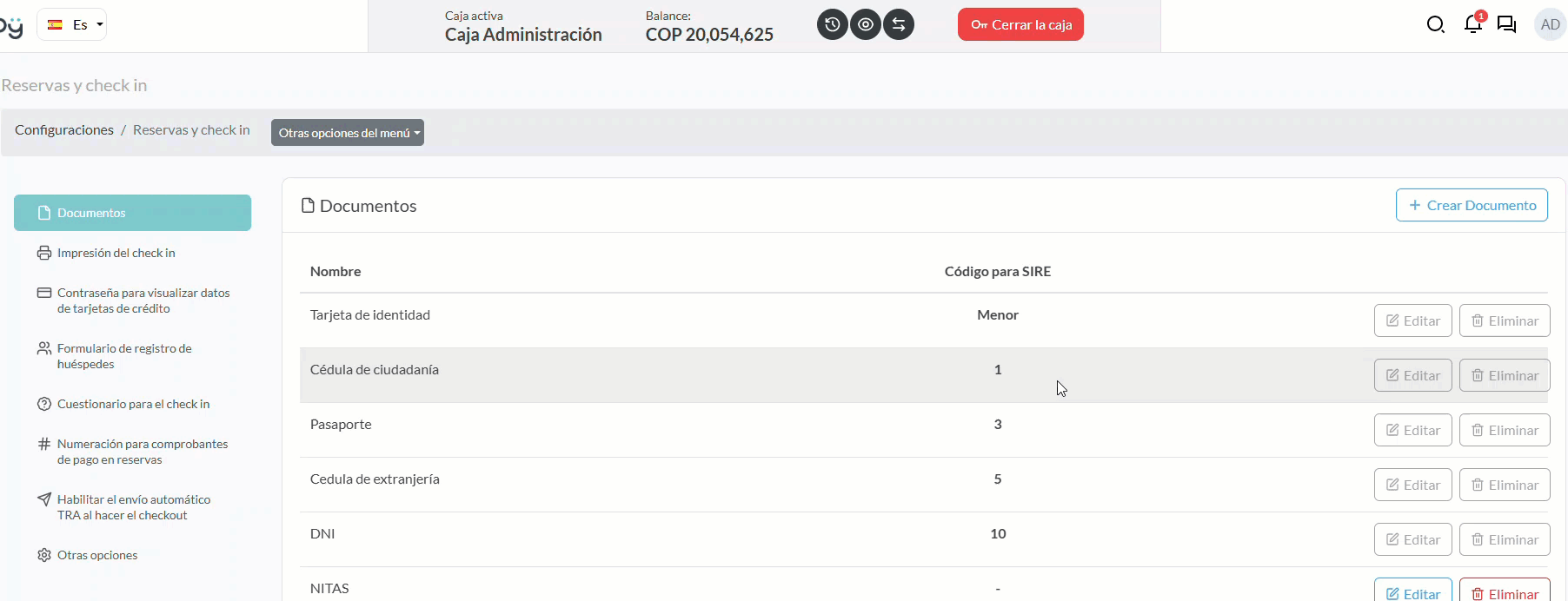This screenshot has height=601, width=1568.
Task: Select Documentos in the sidebar
Action: click(x=132, y=213)
